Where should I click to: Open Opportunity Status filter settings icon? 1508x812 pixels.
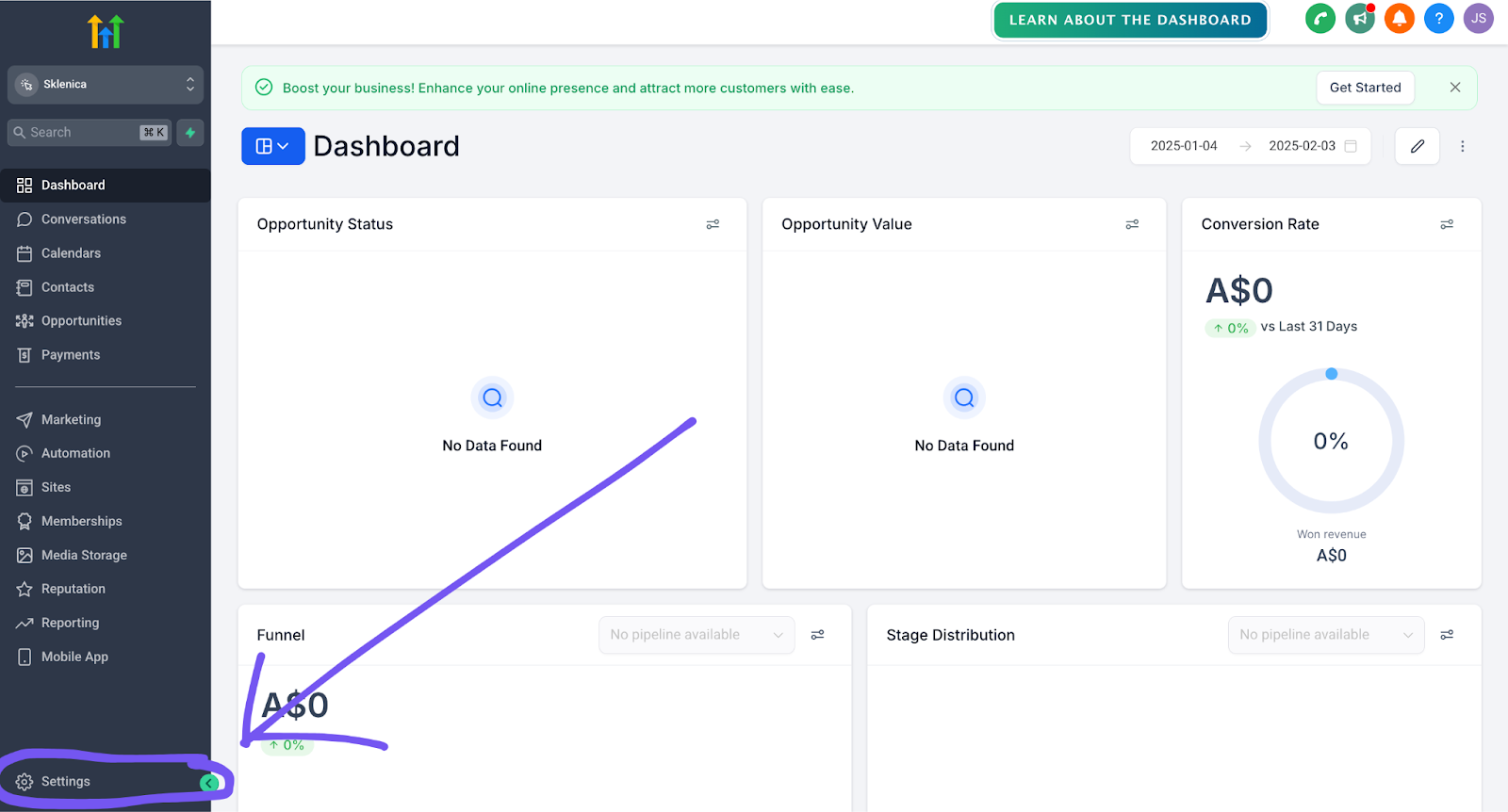[713, 224]
